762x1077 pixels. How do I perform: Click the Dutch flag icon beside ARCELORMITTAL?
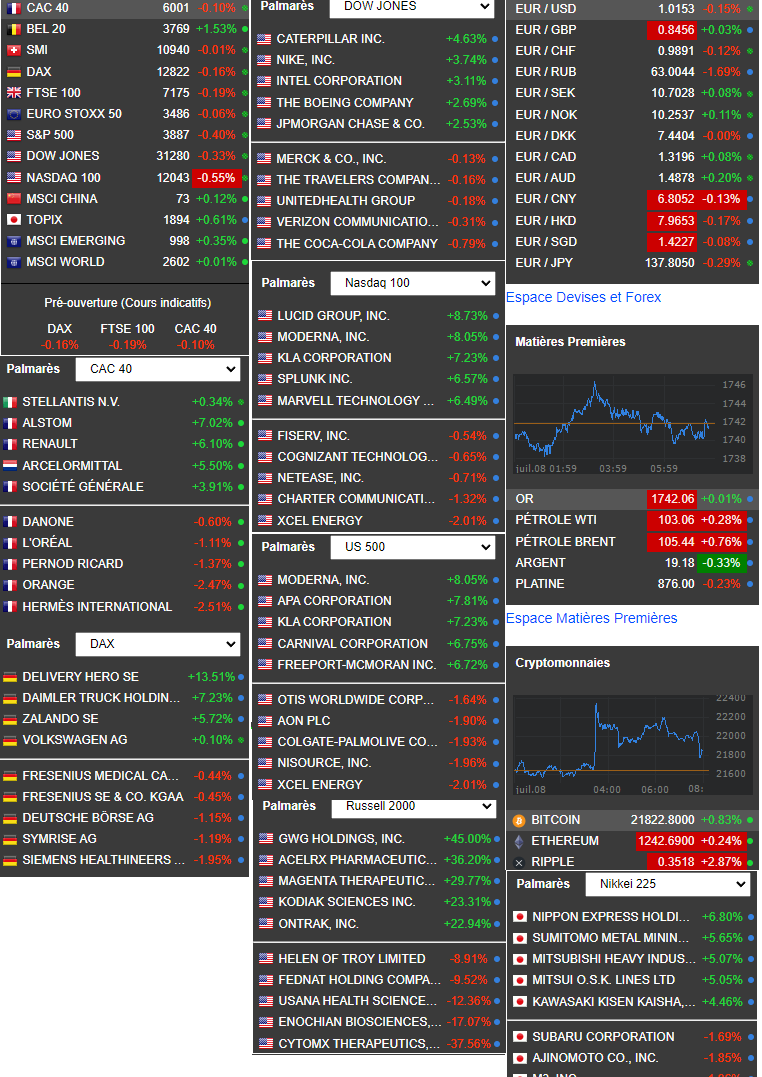(x=10, y=466)
